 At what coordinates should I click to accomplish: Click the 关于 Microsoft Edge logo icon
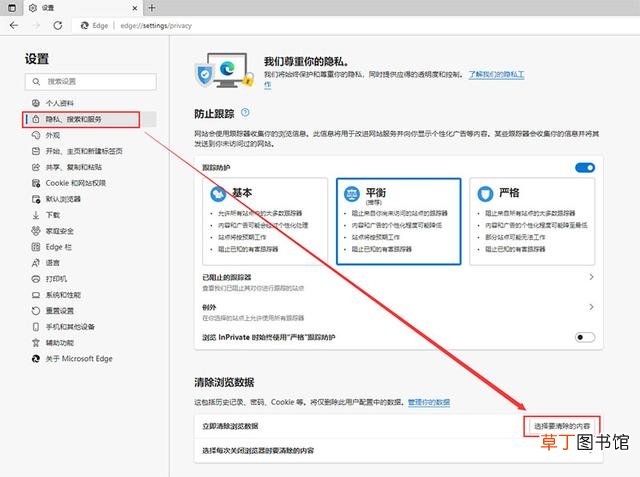pos(36,359)
